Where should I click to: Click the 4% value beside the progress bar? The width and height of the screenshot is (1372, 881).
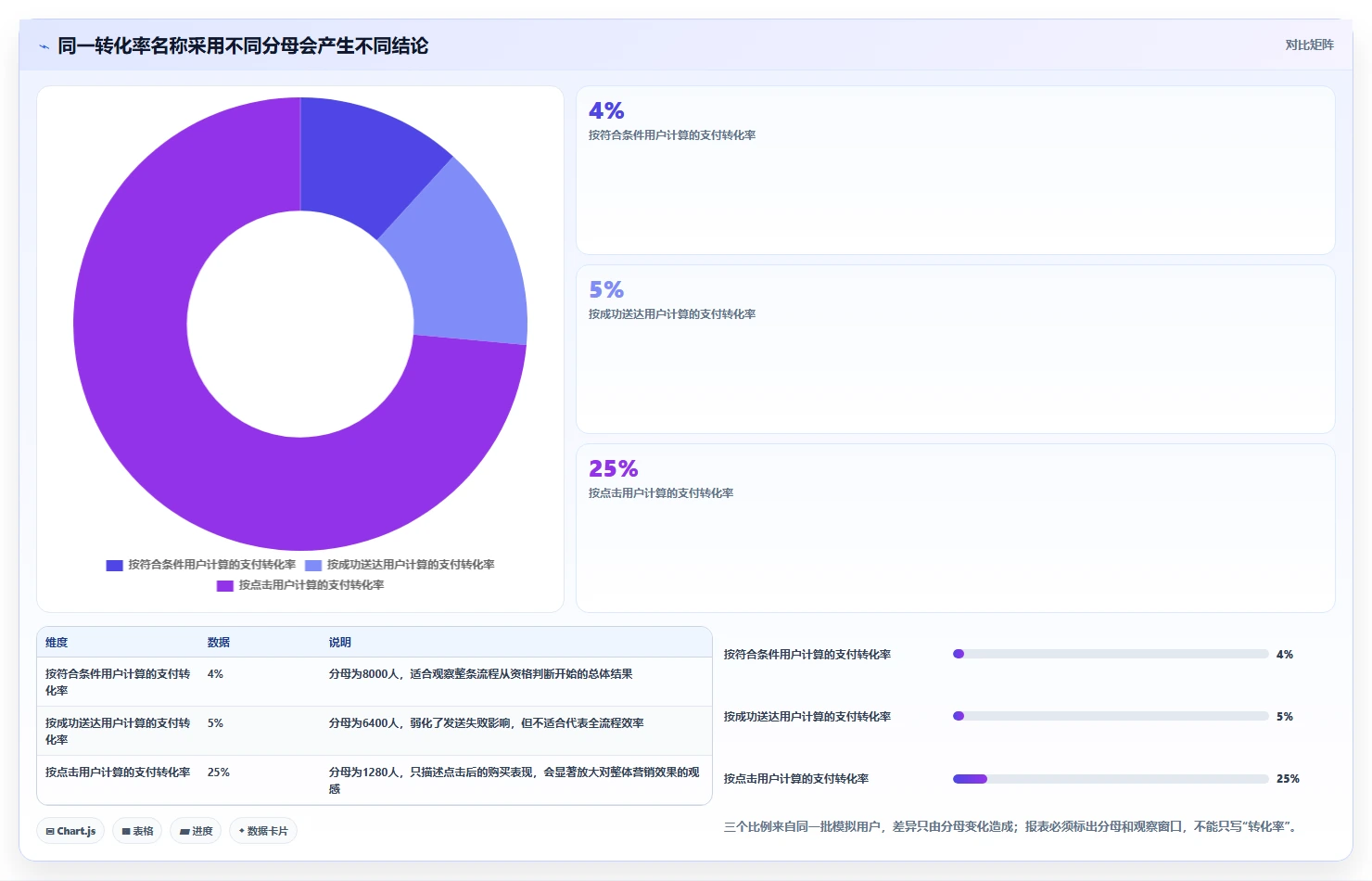tap(1285, 655)
